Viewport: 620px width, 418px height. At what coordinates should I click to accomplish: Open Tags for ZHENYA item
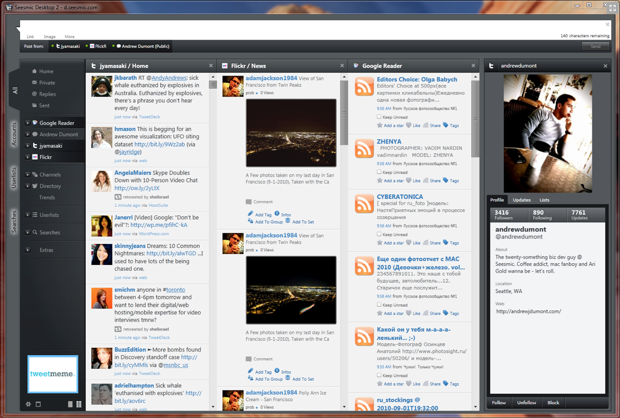coord(451,181)
